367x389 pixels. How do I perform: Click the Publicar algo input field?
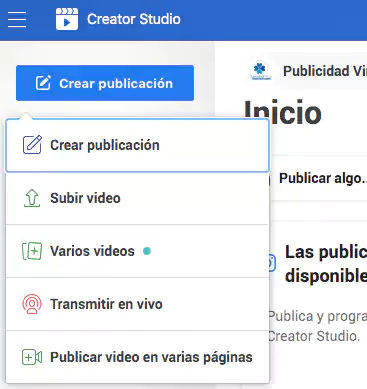(318, 178)
